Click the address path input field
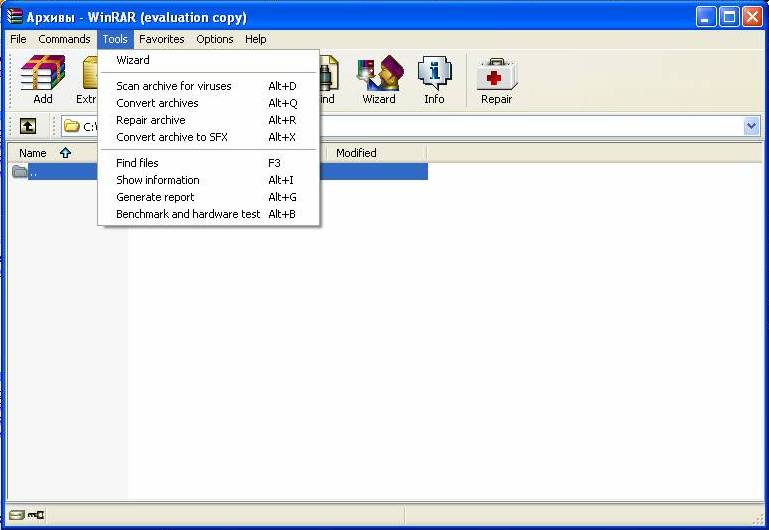 pos(411,126)
